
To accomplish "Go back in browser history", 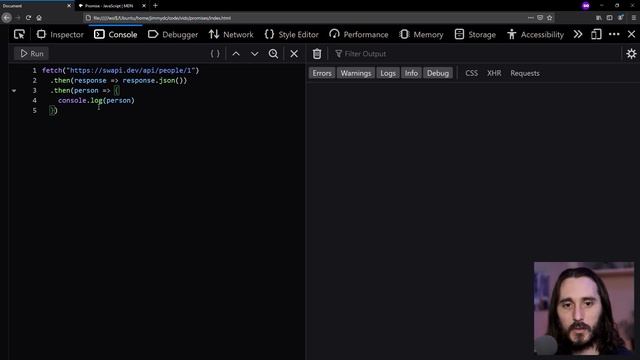I will coord(7,18).
